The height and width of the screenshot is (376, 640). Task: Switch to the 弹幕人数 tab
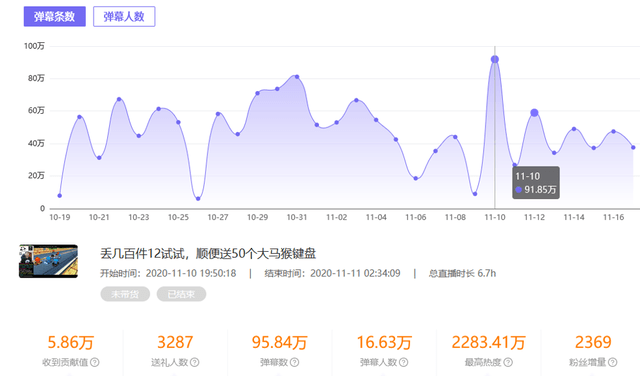coord(124,17)
